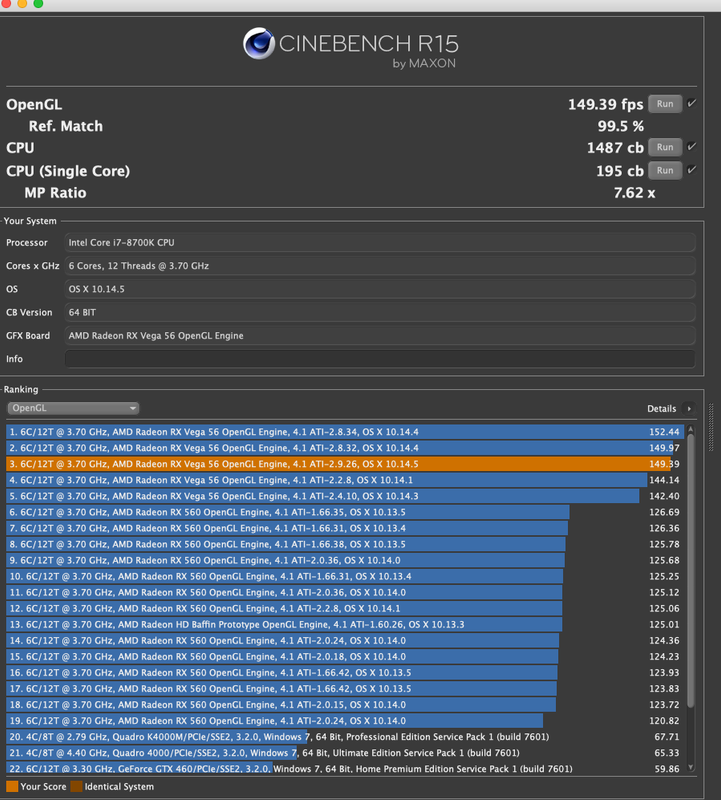The width and height of the screenshot is (721, 800).
Task: Toggle the CPU Single Core checkbox
Action: coord(691,170)
